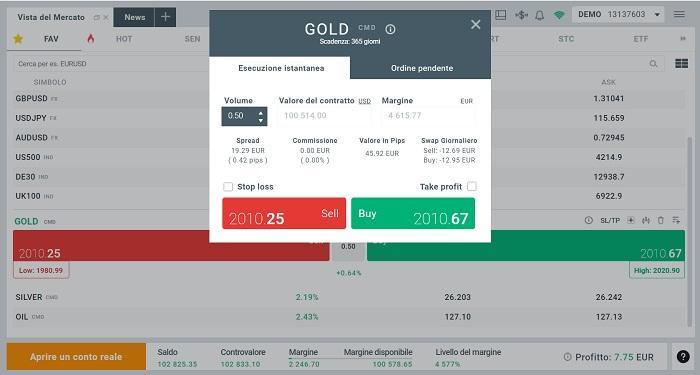Select the Vista del Mercato tab
This screenshot has height=375, width=700.
51,17
